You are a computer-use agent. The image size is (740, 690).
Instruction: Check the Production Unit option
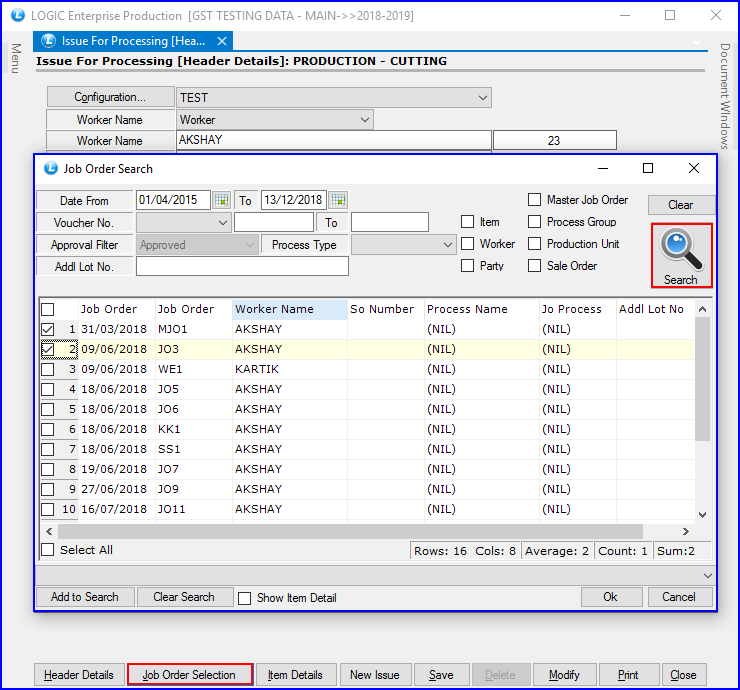pyautogui.click(x=534, y=244)
